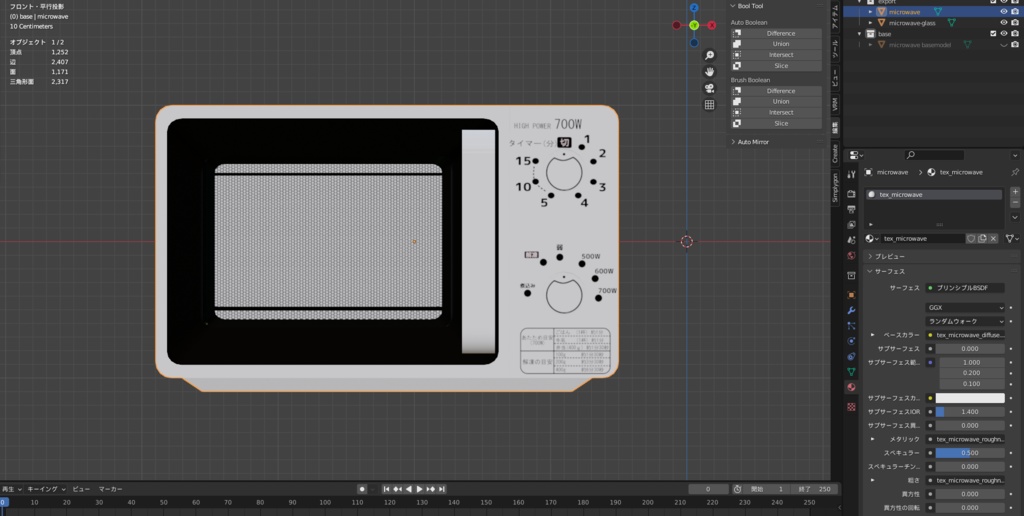Open the material browse dropdown sphere
The height and width of the screenshot is (516, 1024).
point(872,238)
